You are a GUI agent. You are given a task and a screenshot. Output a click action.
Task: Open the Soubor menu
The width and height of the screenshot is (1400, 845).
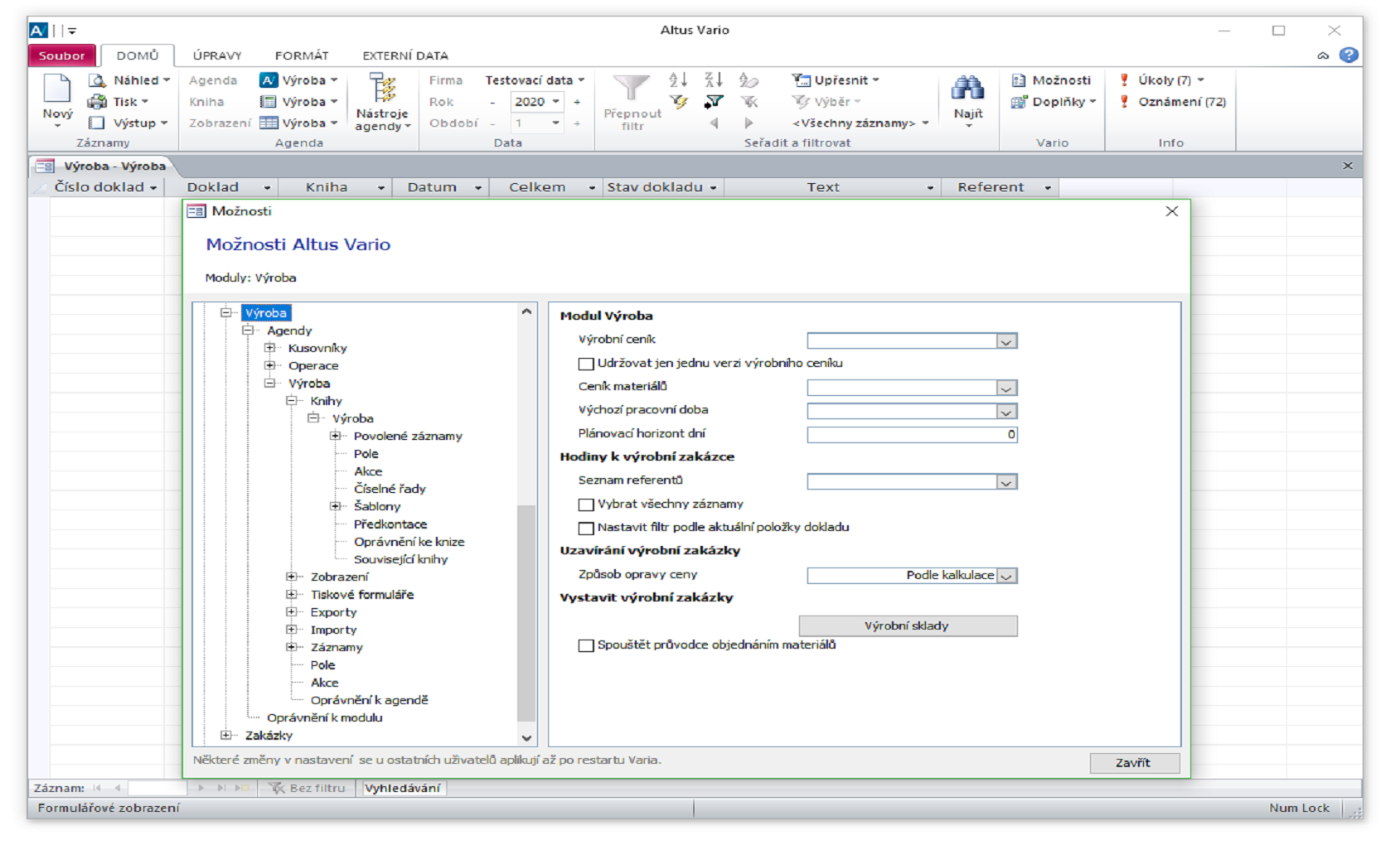click(62, 56)
